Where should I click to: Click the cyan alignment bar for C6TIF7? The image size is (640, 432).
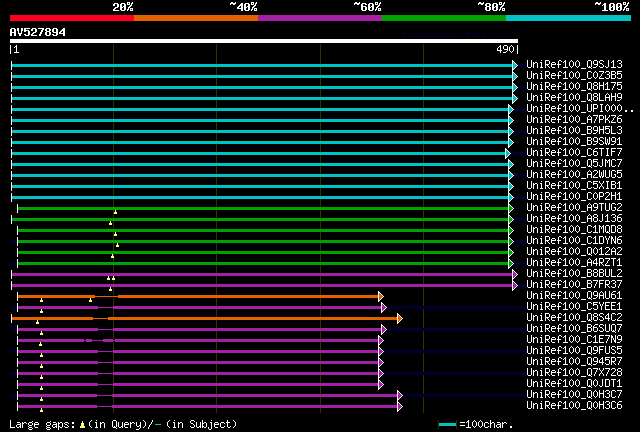pos(261,154)
